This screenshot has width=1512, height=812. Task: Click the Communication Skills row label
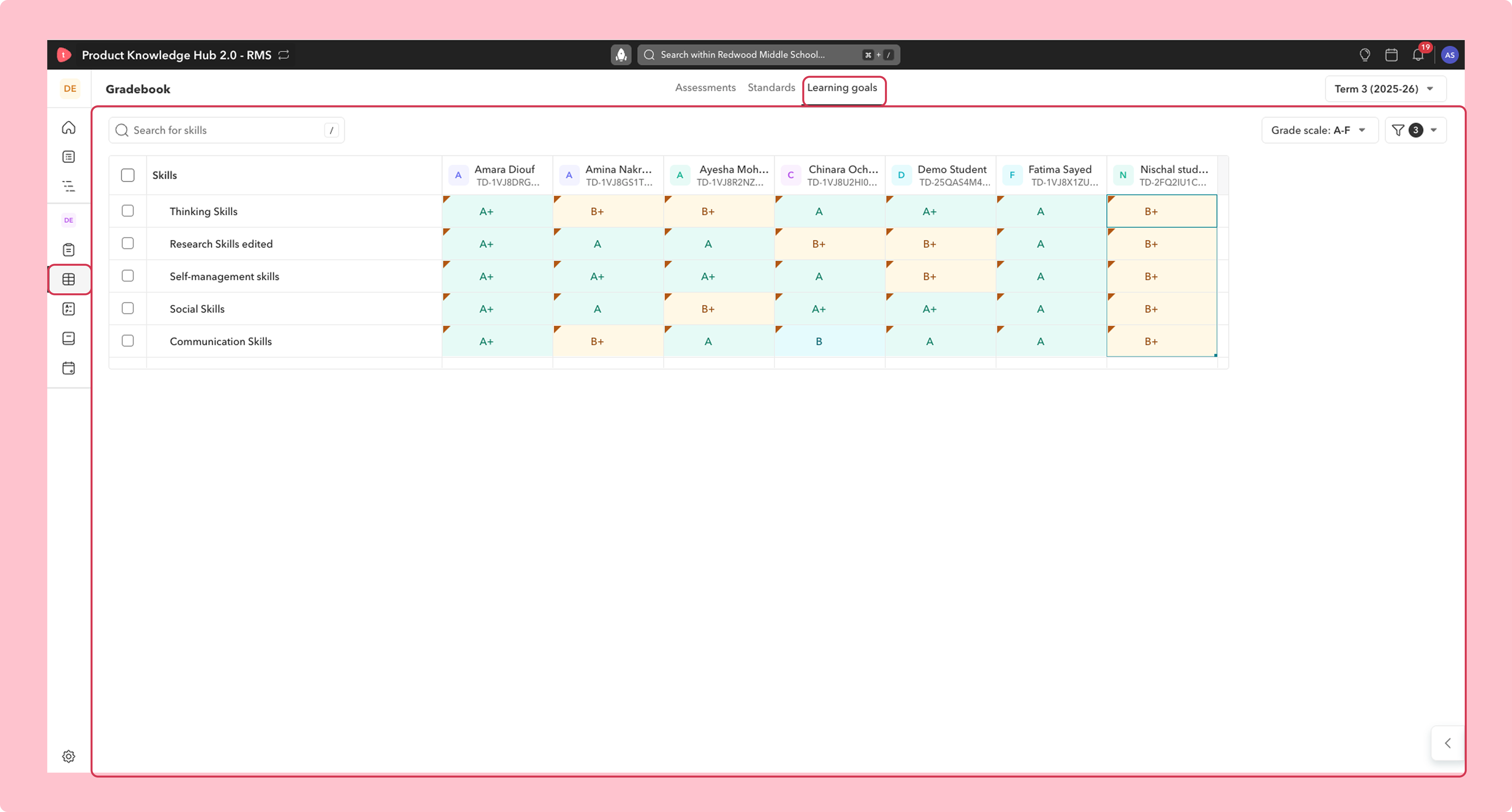(x=221, y=342)
